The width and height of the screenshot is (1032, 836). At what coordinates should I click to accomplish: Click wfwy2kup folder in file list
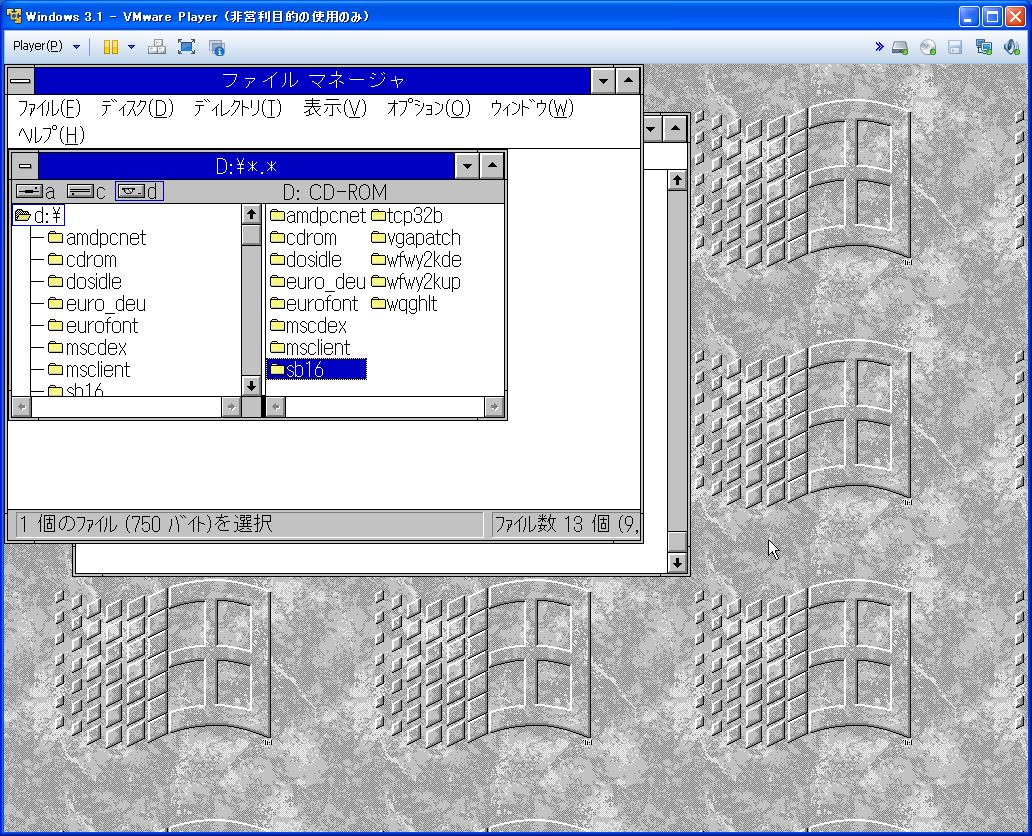[x=416, y=282]
